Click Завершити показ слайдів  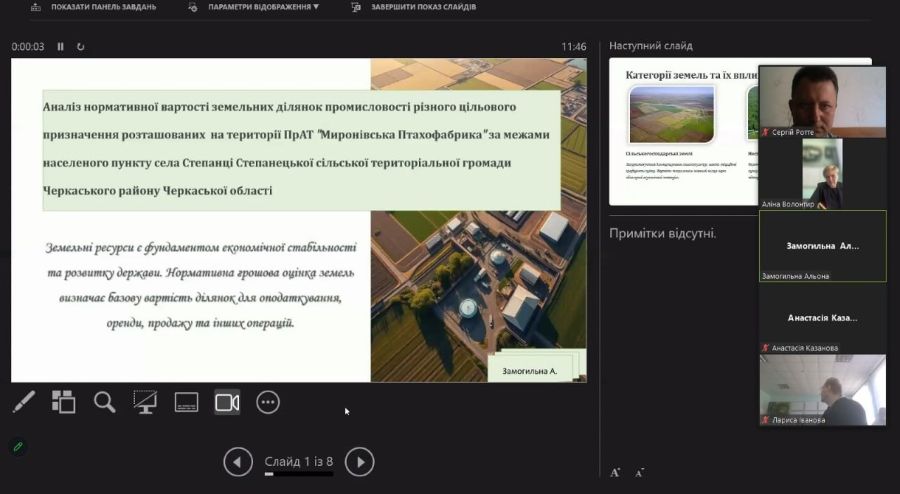click(x=423, y=7)
